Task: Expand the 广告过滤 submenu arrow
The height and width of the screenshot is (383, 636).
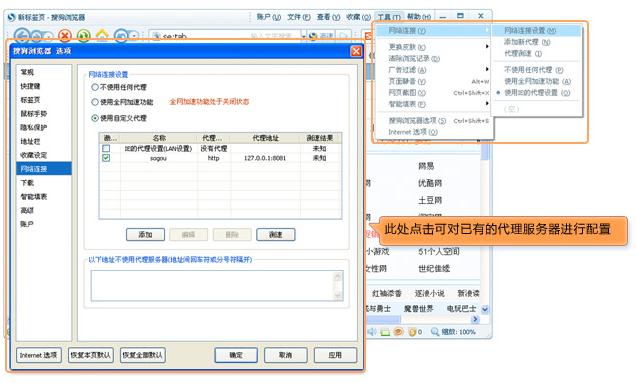Action: click(x=487, y=69)
